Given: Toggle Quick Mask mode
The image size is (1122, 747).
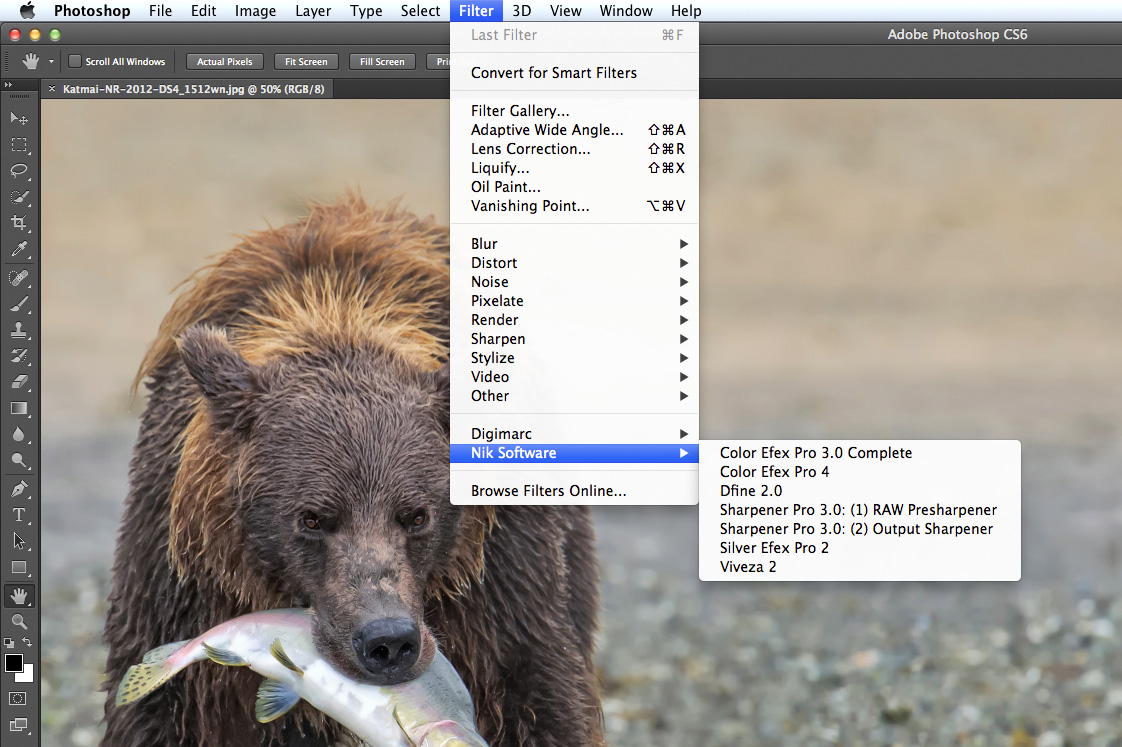Looking at the screenshot, I should [x=19, y=698].
